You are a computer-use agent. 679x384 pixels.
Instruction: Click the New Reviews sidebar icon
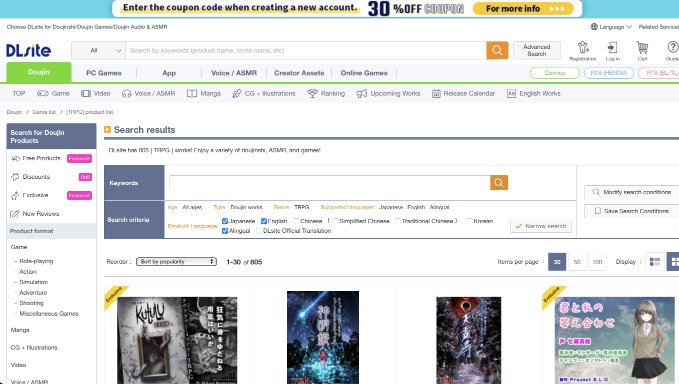15,214
